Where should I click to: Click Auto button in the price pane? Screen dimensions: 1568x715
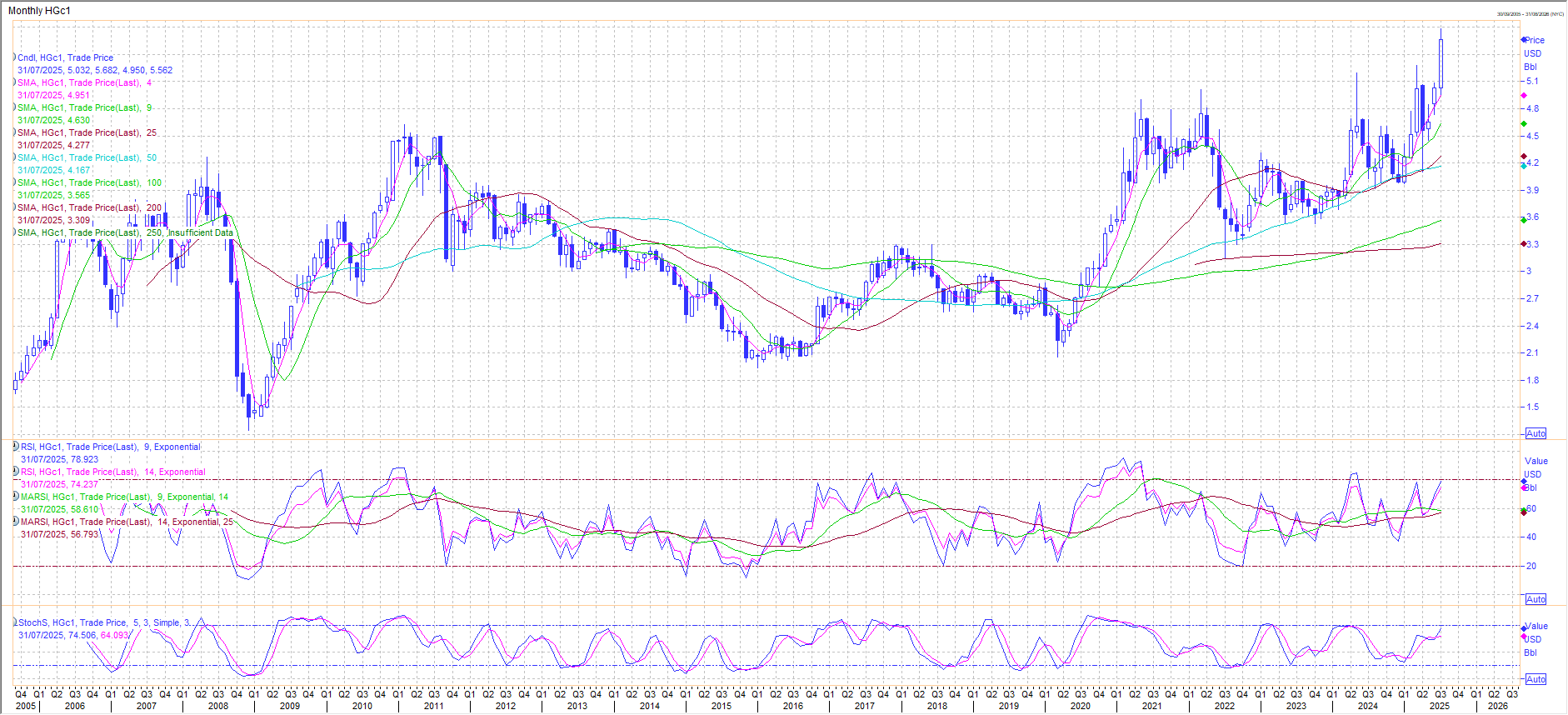[1536, 433]
